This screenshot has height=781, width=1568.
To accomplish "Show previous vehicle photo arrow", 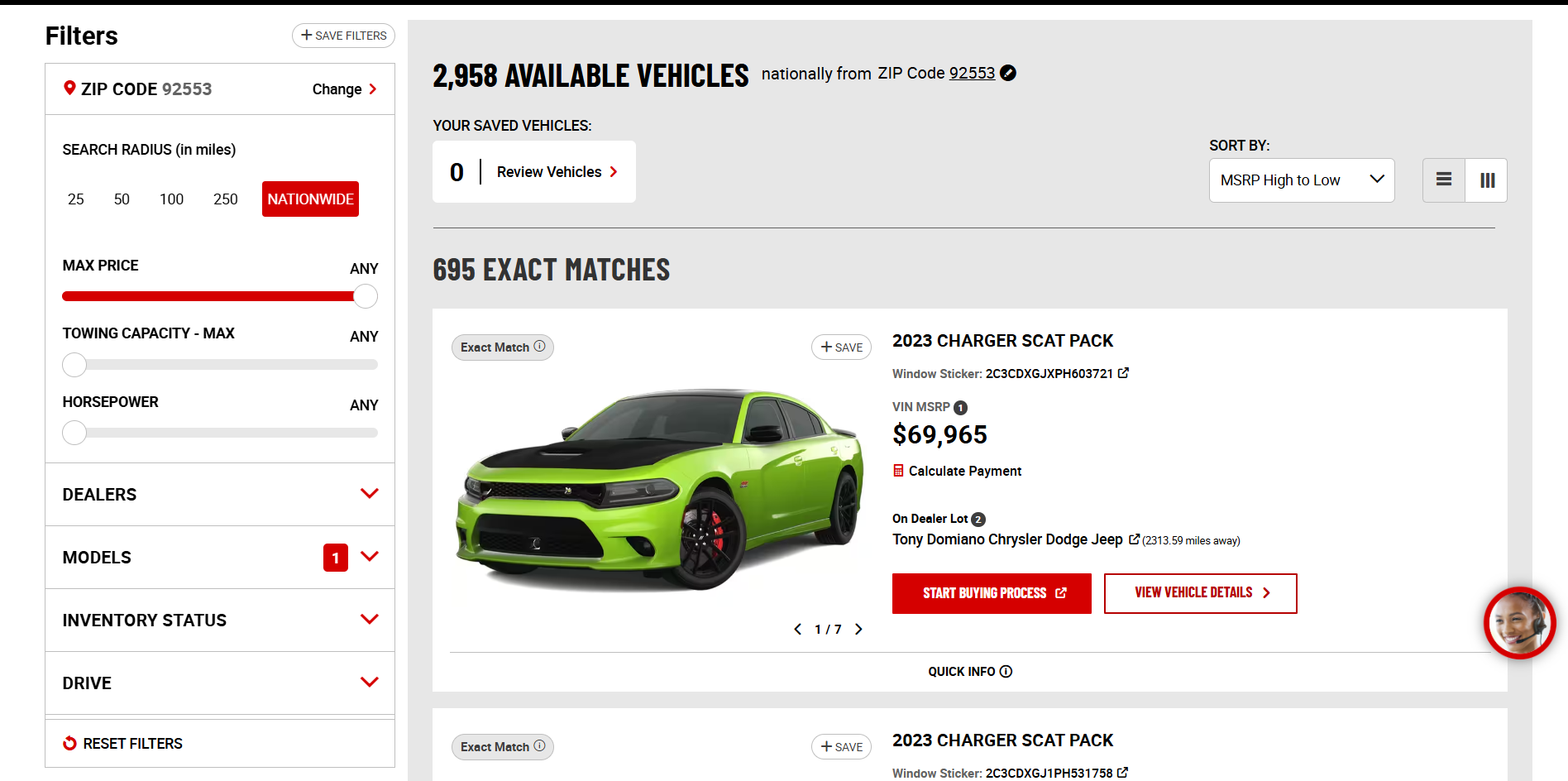I will (x=798, y=630).
